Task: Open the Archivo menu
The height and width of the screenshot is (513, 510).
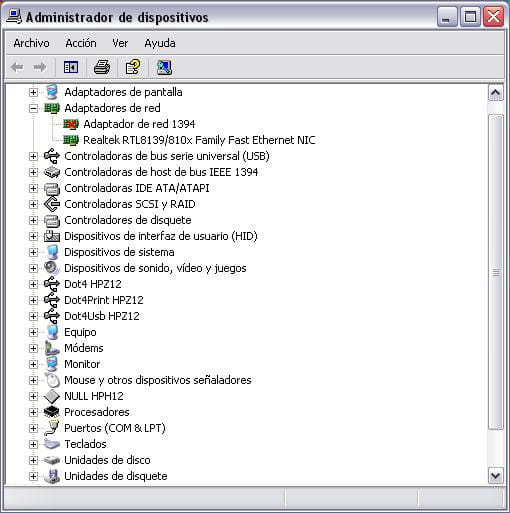Action: point(31,43)
